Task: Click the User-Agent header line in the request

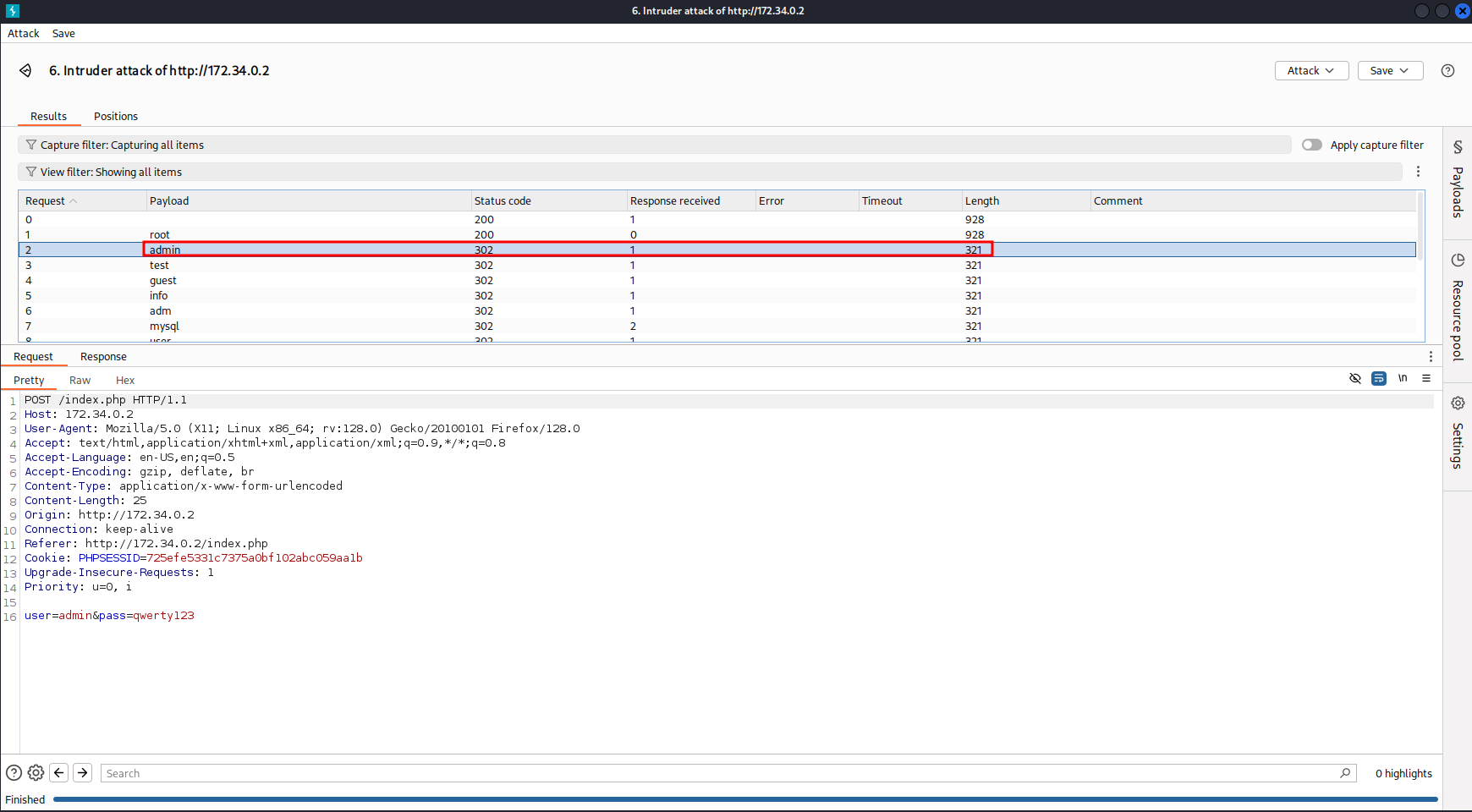Action: coord(302,429)
